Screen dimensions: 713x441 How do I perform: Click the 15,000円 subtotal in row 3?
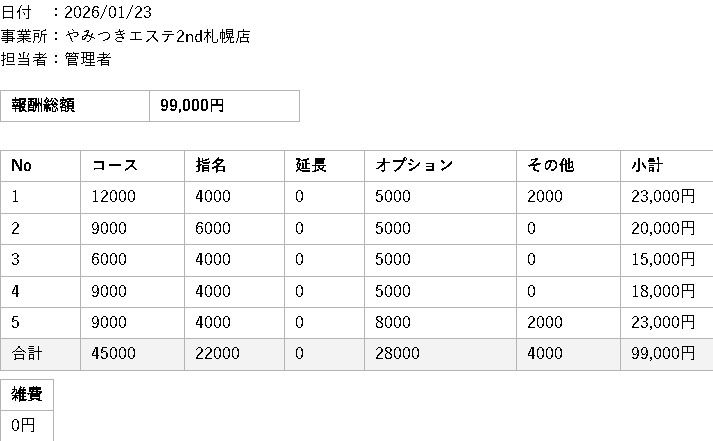coord(662,260)
